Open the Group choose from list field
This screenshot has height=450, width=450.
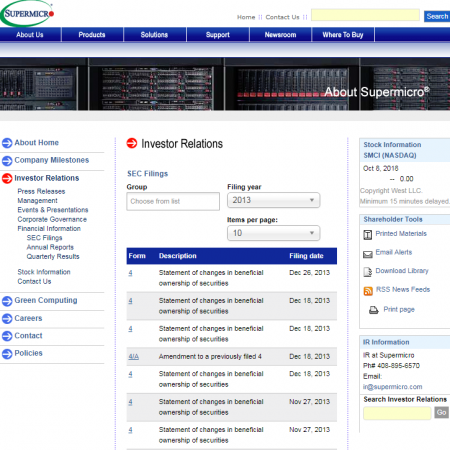coord(173,201)
